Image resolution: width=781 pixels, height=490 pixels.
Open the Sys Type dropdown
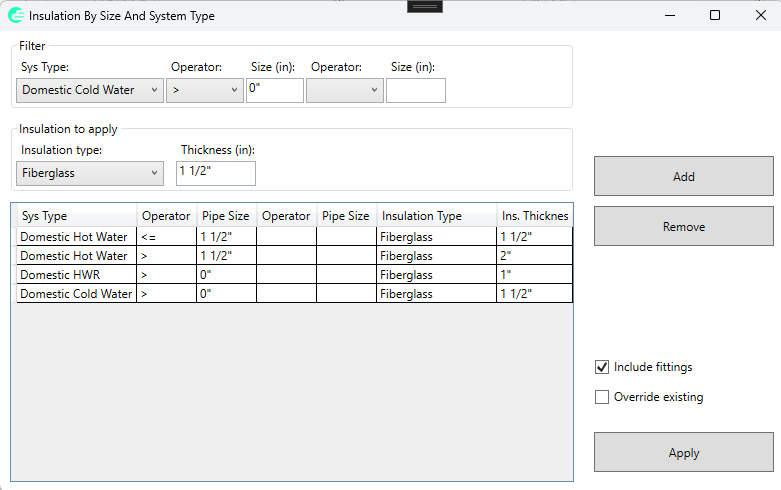[x=89, y=90]
